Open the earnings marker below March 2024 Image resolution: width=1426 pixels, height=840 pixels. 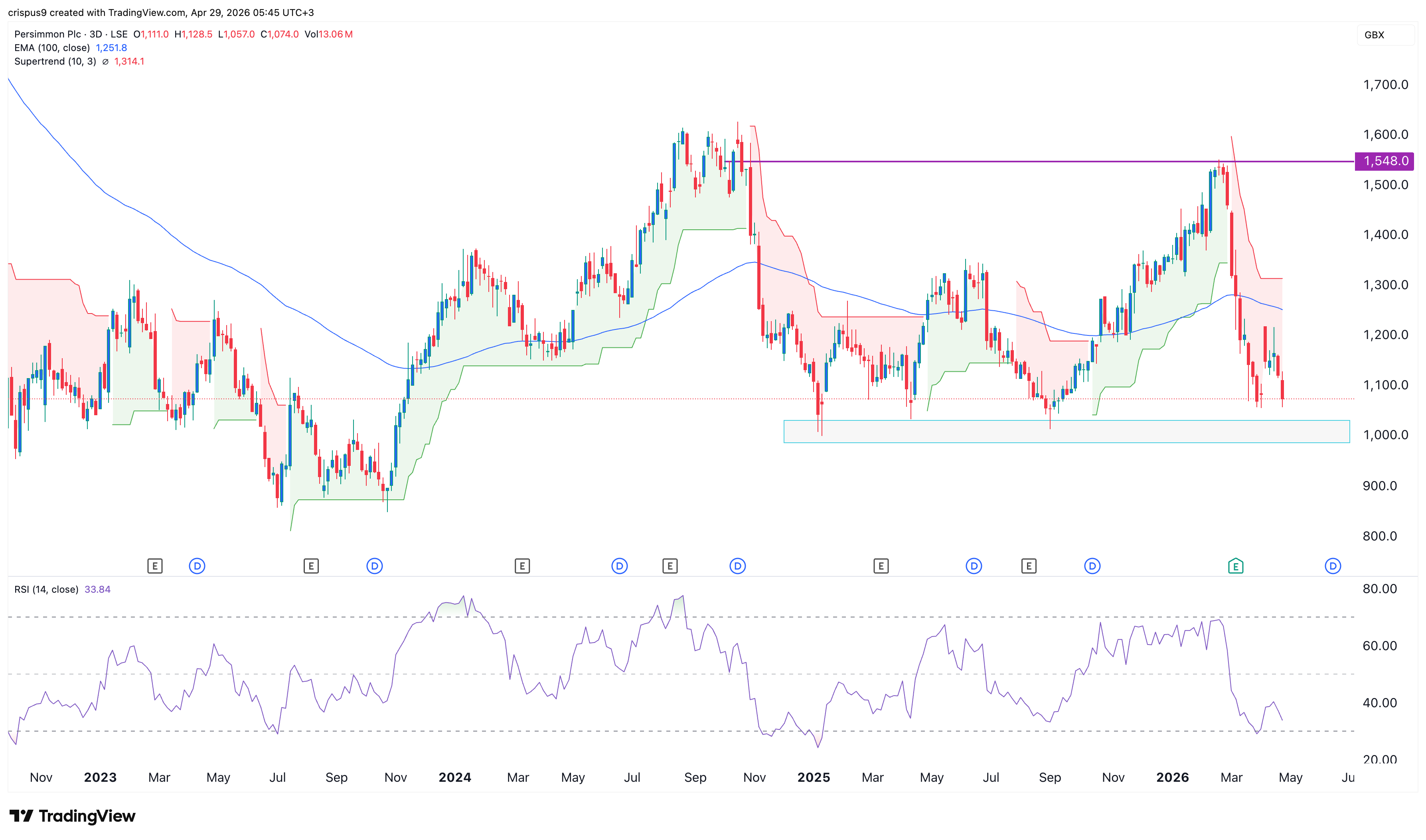tap(522, 566)
